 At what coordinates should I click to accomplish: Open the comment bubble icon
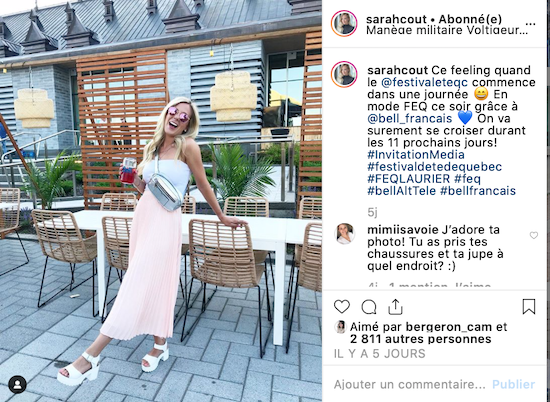pyautogui.click(x=369, y=307)
